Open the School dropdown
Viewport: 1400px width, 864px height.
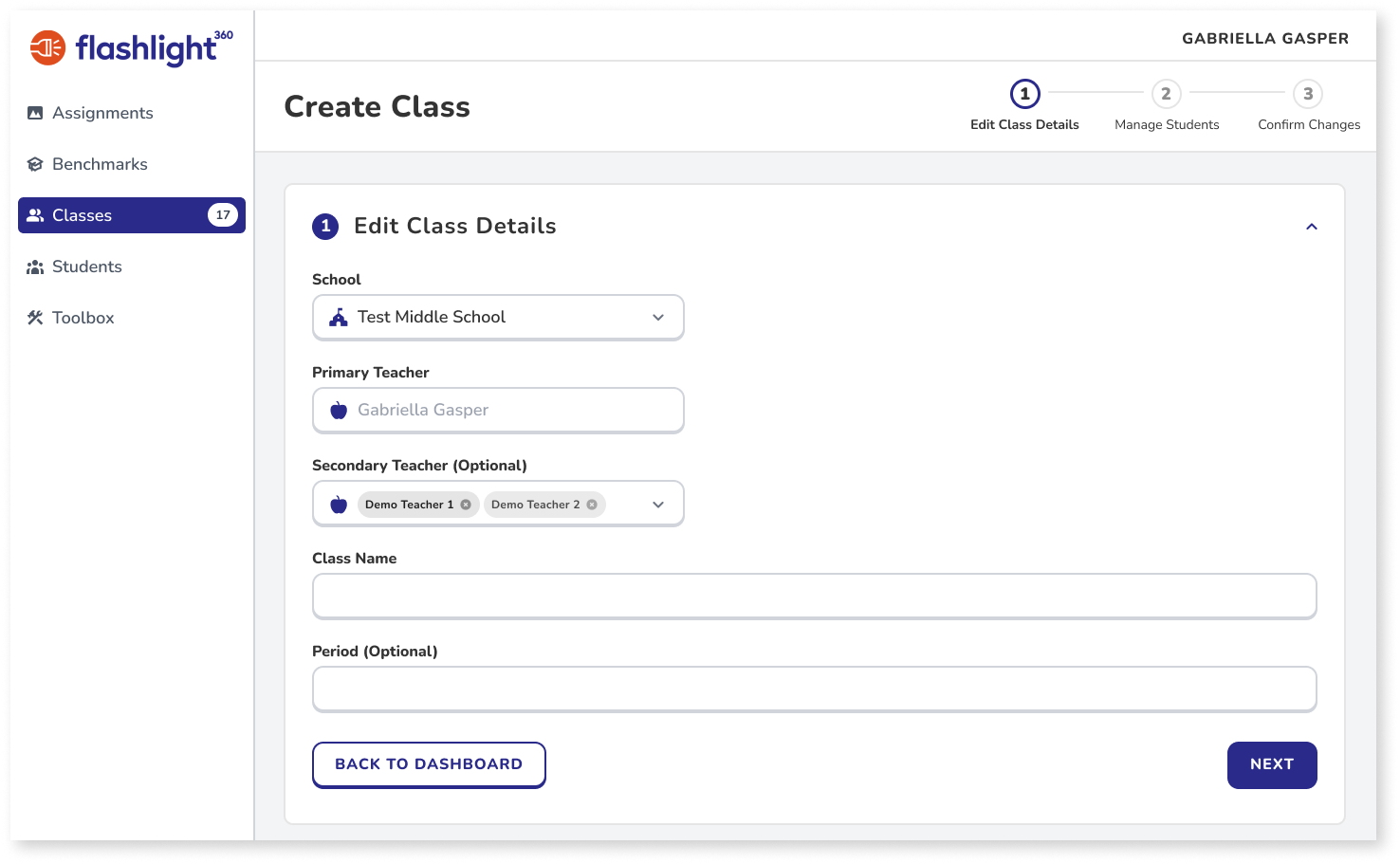pyautogui.click(x=498, y=318)
